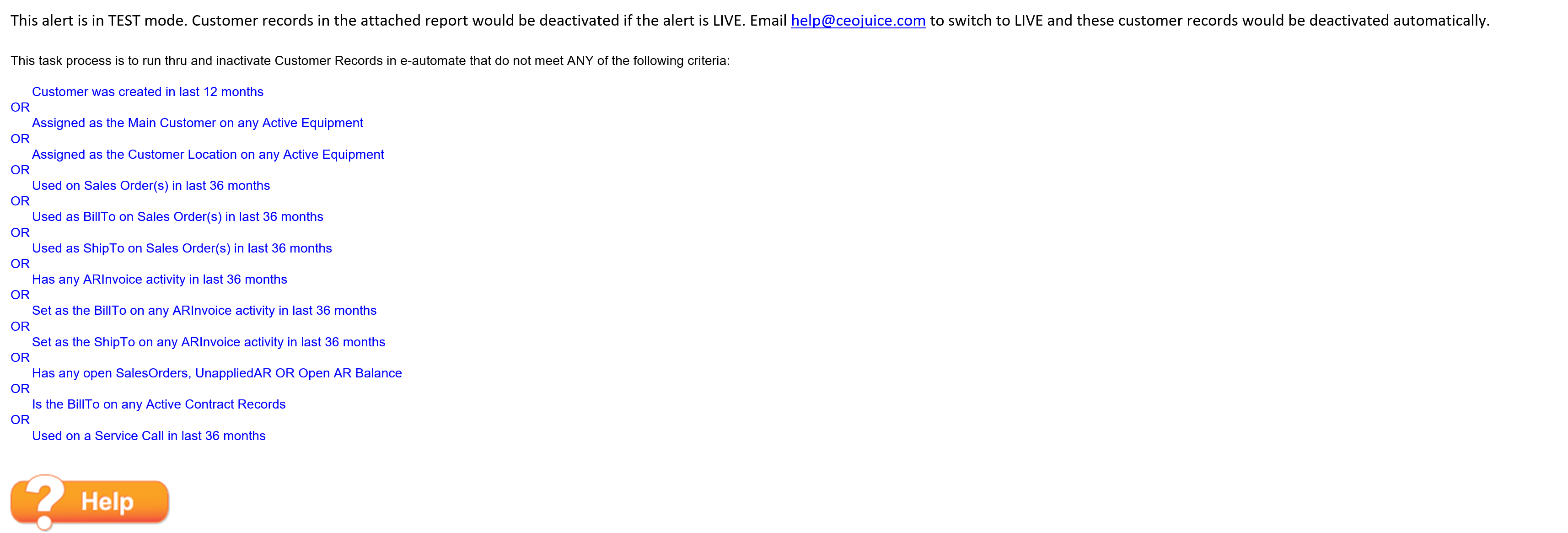Select 'Customer was created in last 12 months'
Image resolution: width=1568 pixels, height=533 pixels.
[148, 92]
